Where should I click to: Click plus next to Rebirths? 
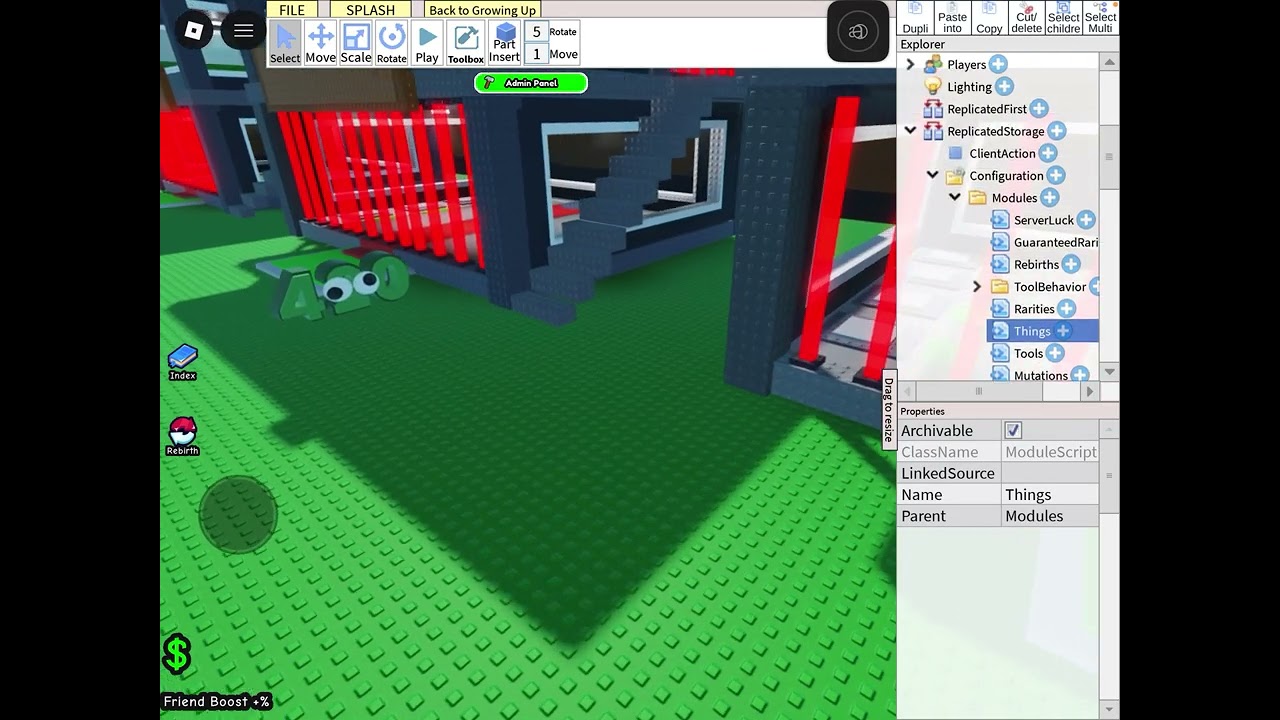pos(1071,264)
